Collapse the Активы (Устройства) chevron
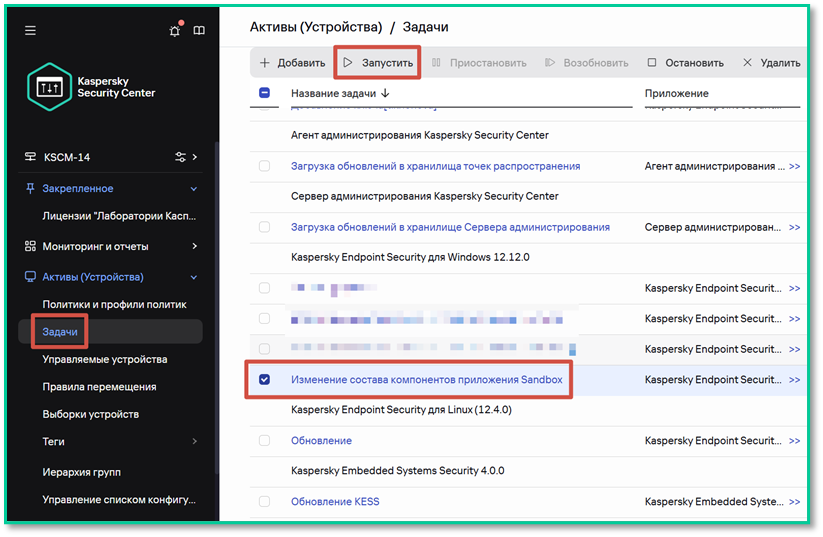Screen dimensions: 823x537 click(x=194, y=277)
